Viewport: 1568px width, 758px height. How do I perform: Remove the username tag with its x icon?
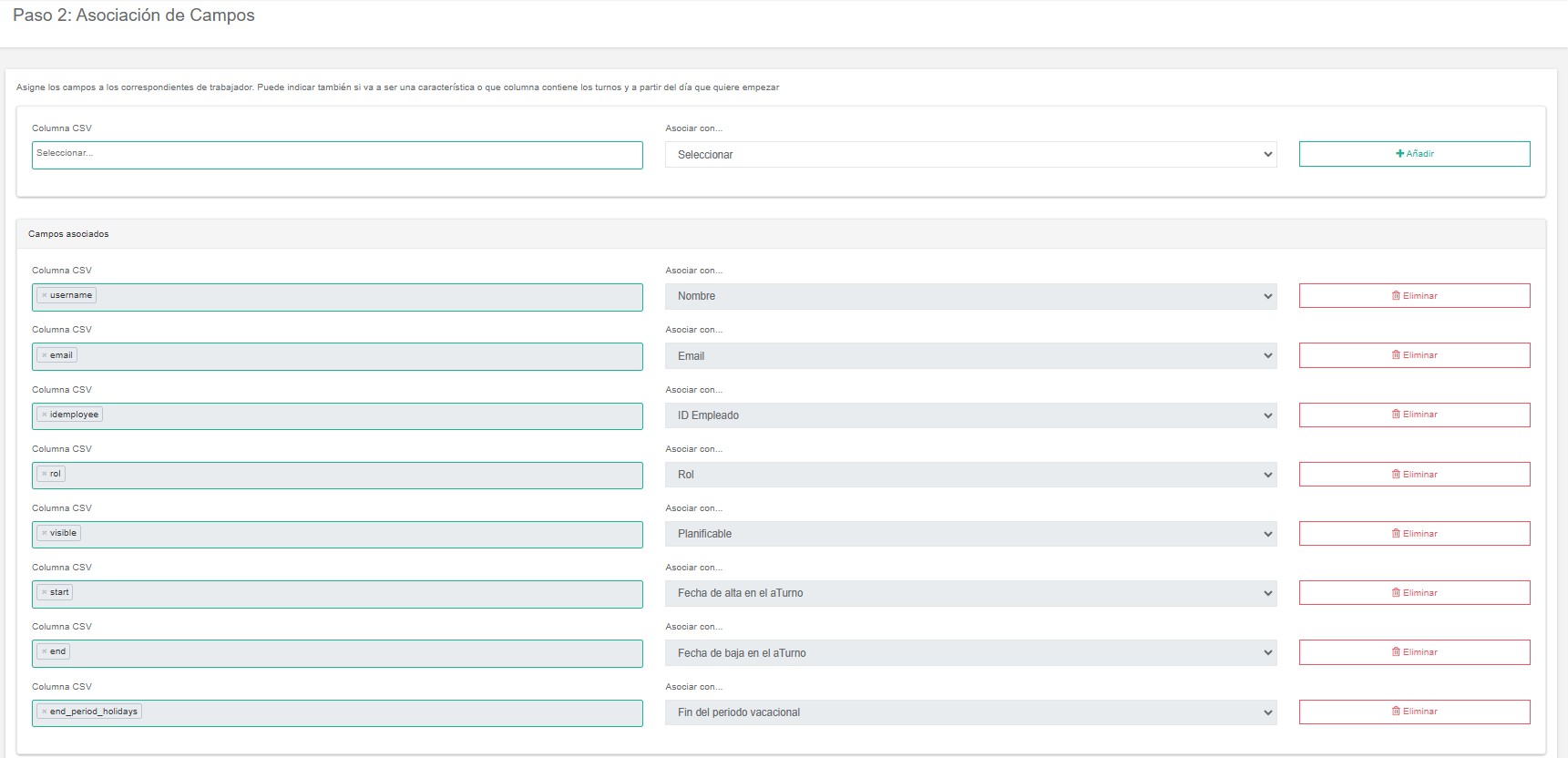[44, 296]
